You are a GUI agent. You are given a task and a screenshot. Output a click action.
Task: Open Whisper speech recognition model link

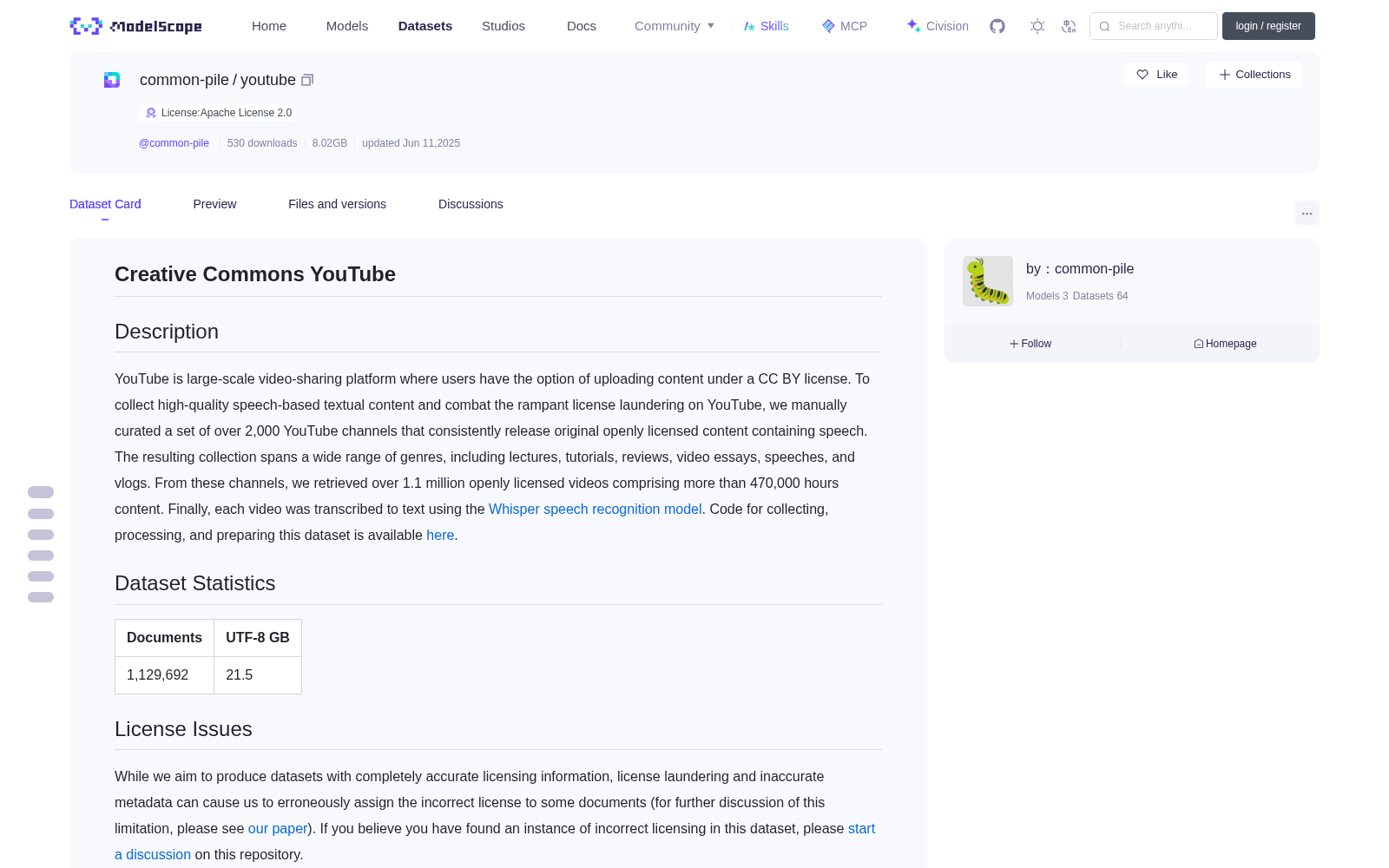[595, 510]
